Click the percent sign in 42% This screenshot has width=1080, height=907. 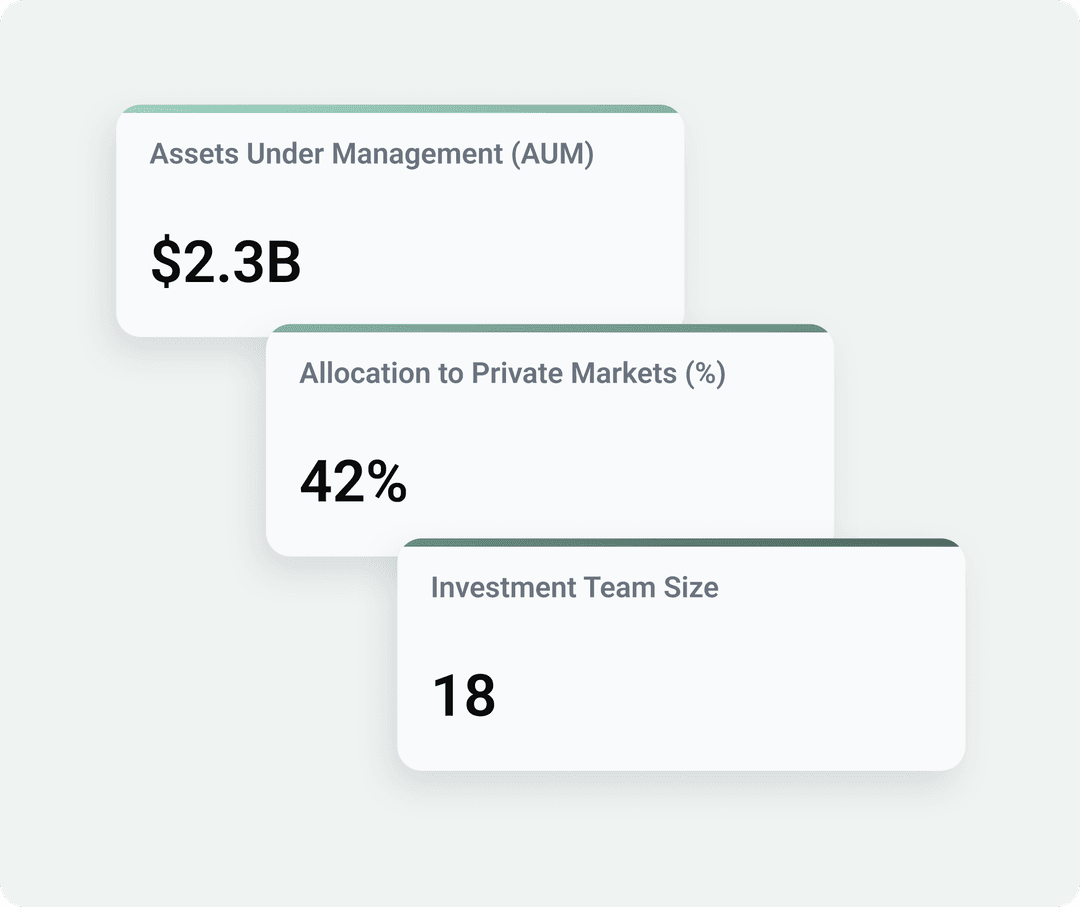pos(384,482)
